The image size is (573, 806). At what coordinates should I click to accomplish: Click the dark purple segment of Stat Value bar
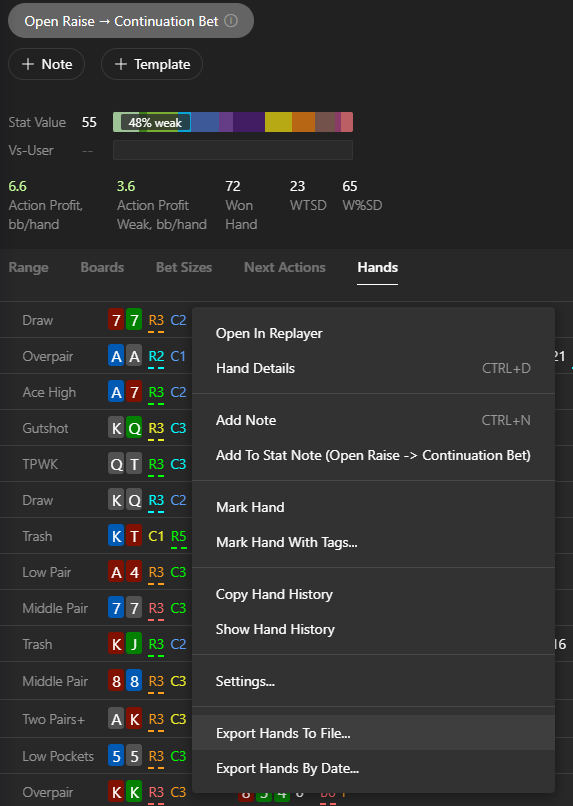249,122
